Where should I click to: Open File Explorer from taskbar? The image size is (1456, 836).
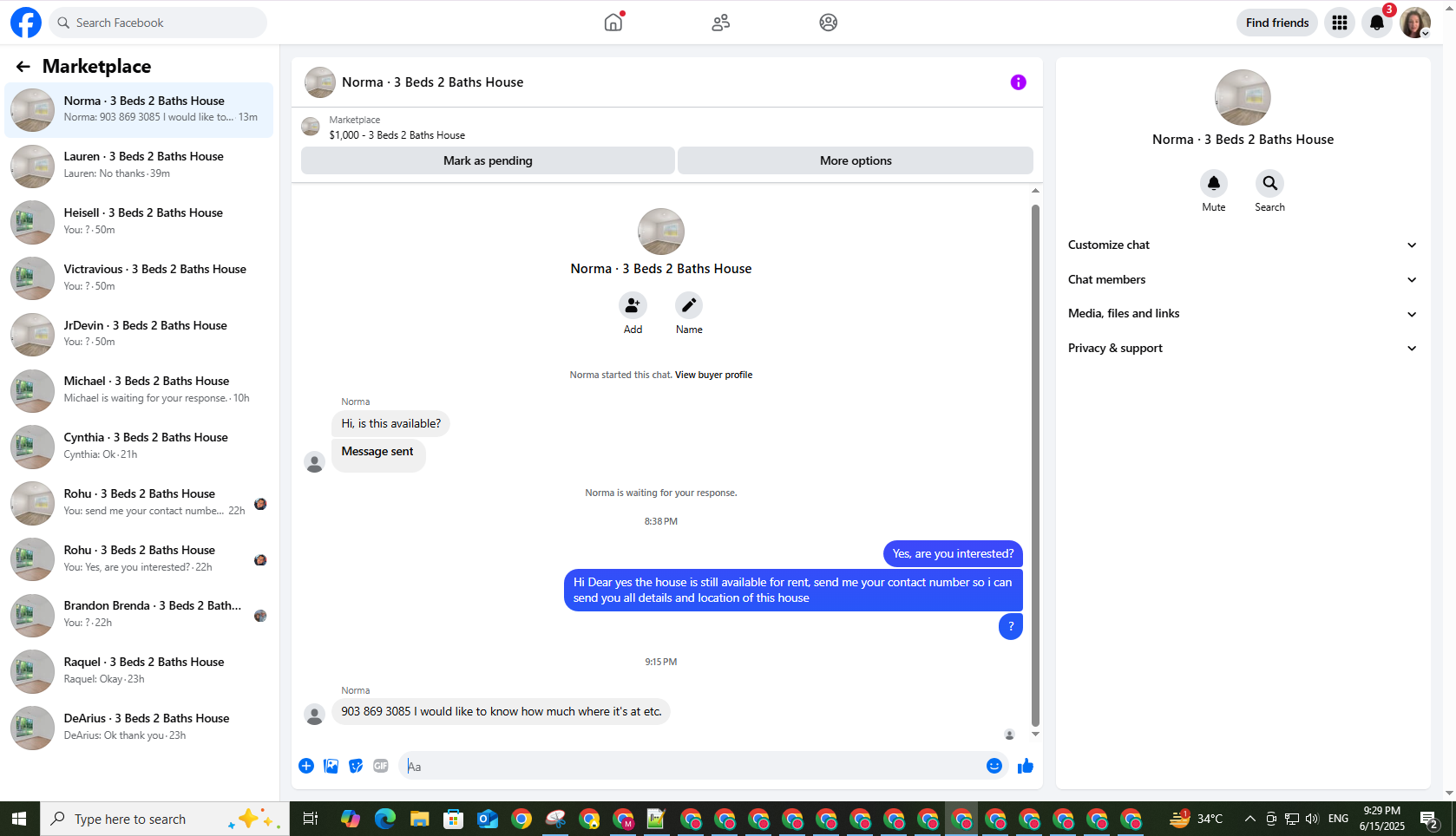coord(420,819)
